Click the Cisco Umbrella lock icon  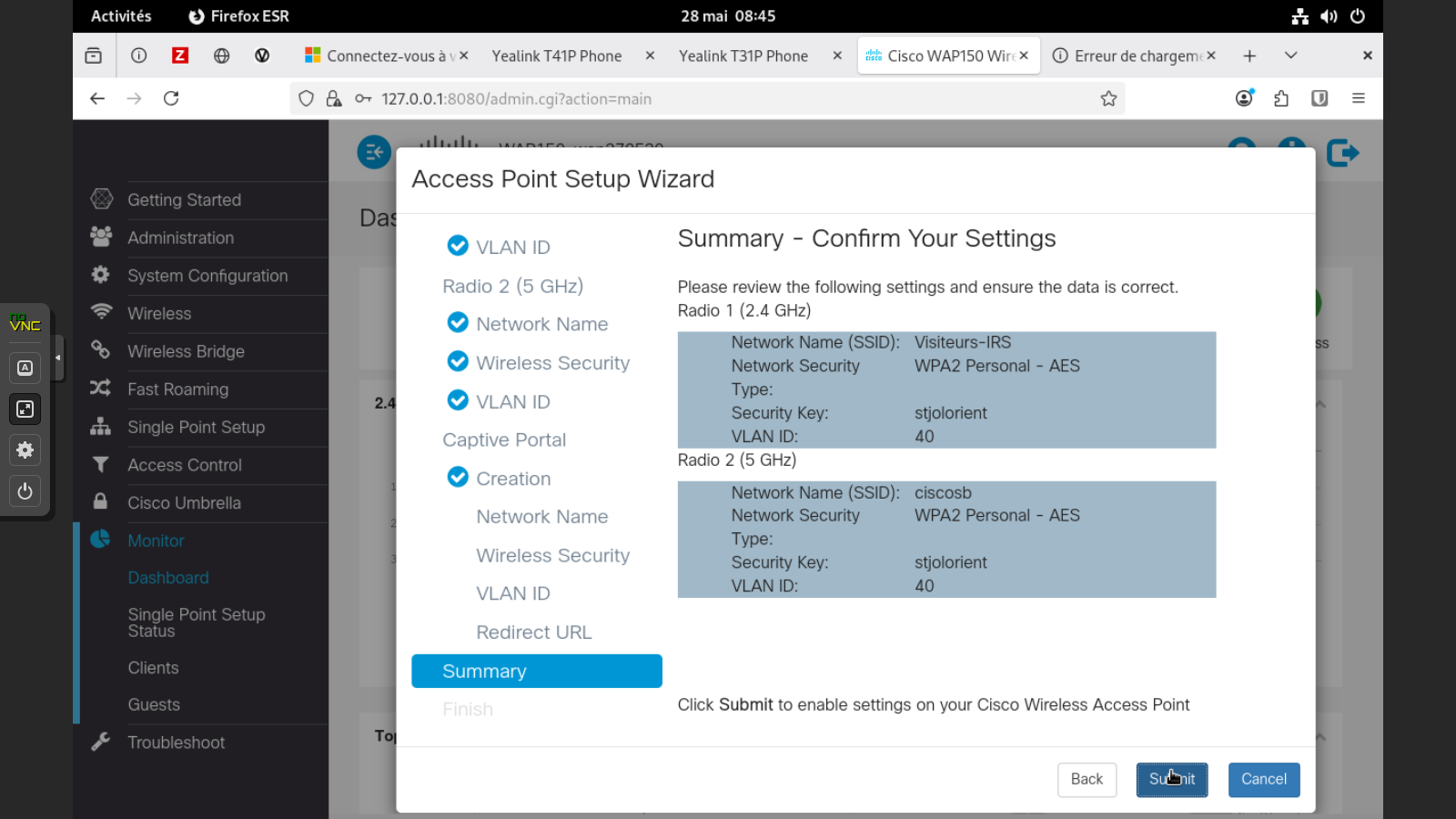pyautogui.click(x=101, y=501)
